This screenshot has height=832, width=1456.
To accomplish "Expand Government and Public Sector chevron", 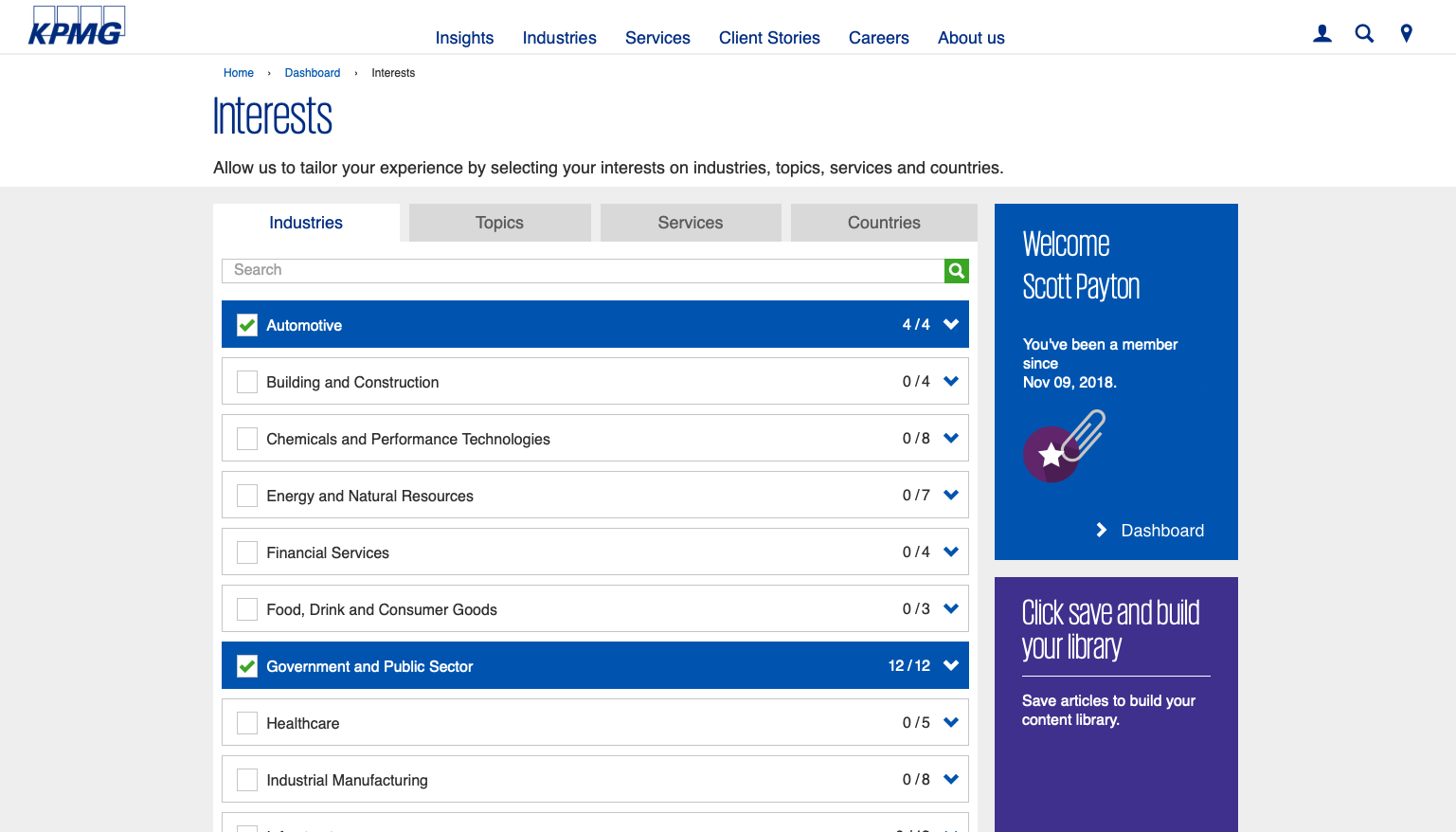I will (951, 665).
